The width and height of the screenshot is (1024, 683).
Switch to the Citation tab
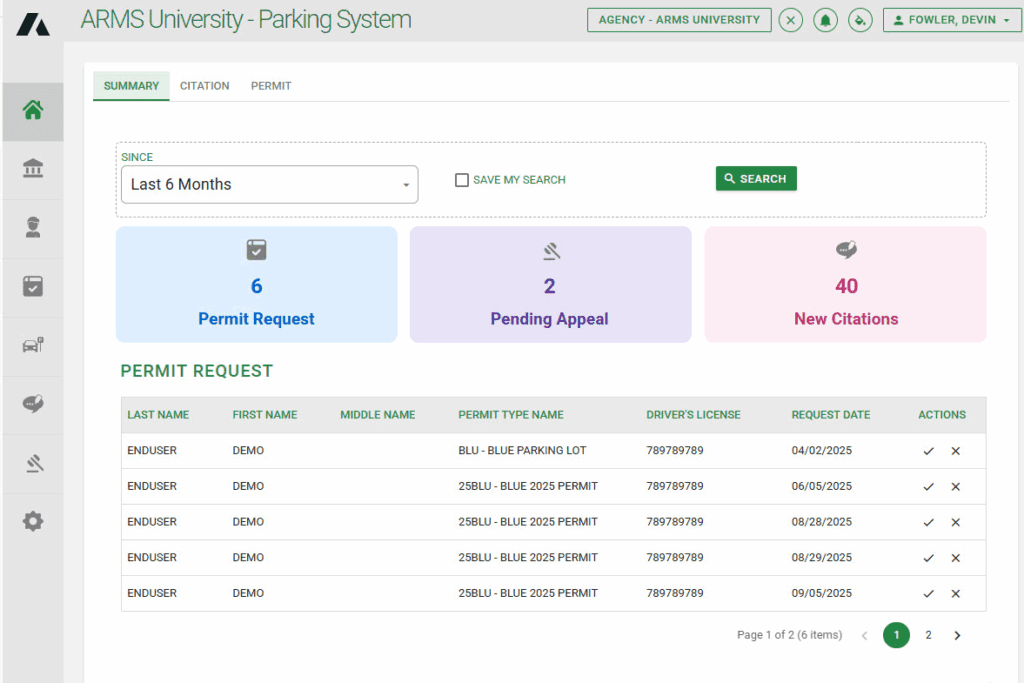[x=204, y=86]
